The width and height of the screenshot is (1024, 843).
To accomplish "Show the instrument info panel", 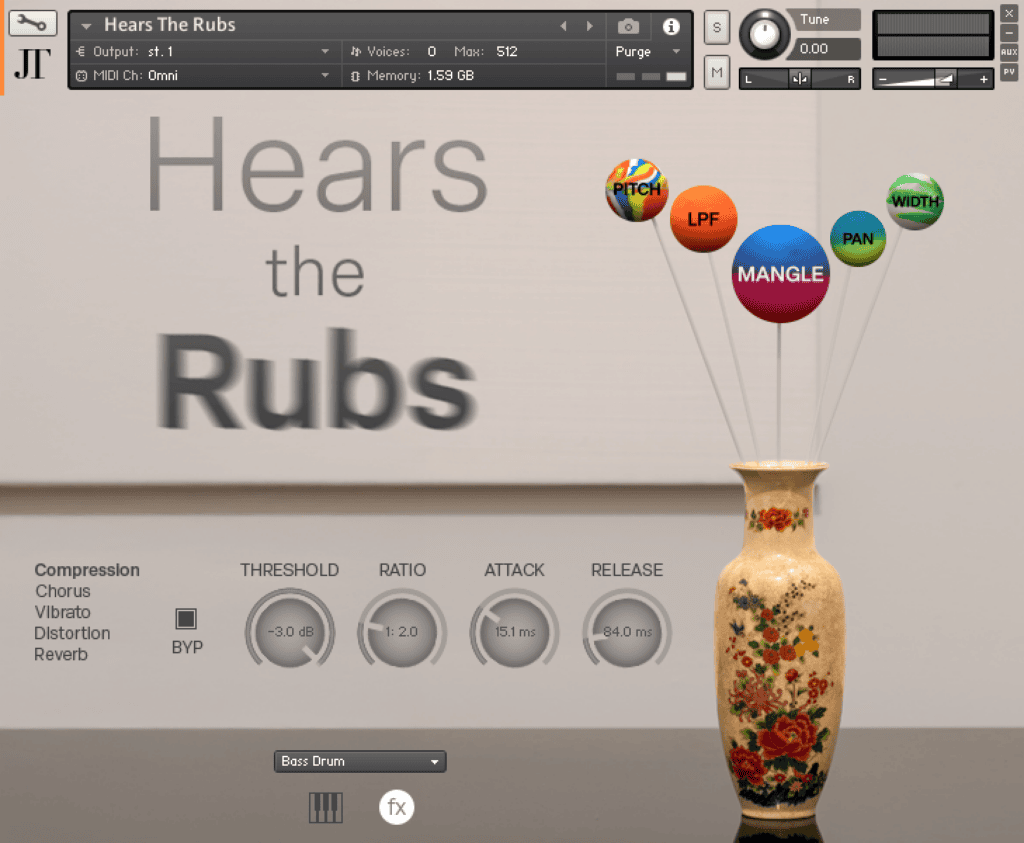I will point(671,26).
